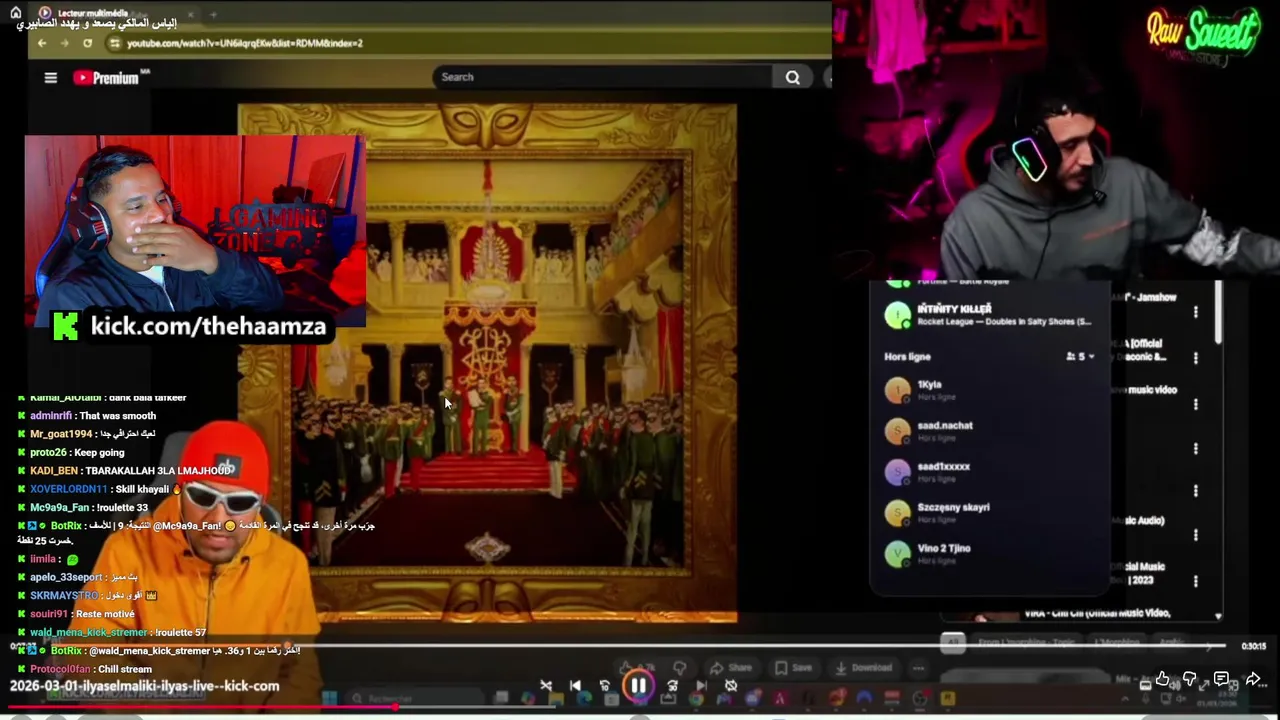Image resolution: width=1280 pixels, height=720 pixels.
Task: Click the playlist scroll-down arrow
Action: point(1218,616)
